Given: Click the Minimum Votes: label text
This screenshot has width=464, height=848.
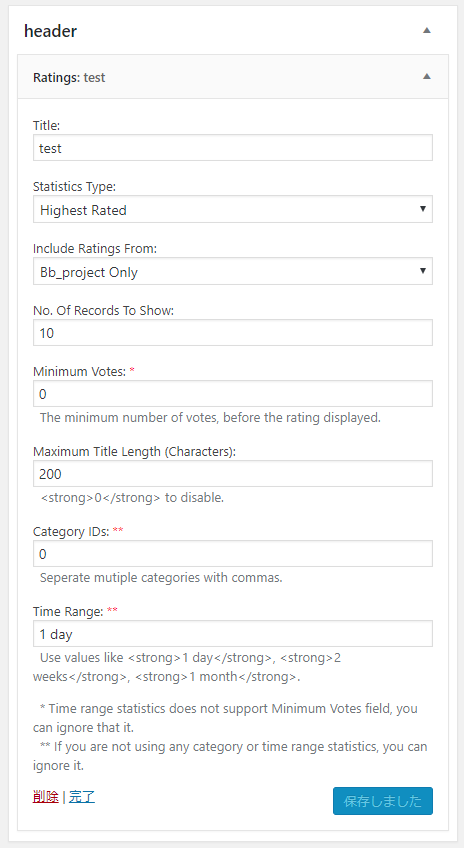Looking at the screenshot, I should coord(79,372).
